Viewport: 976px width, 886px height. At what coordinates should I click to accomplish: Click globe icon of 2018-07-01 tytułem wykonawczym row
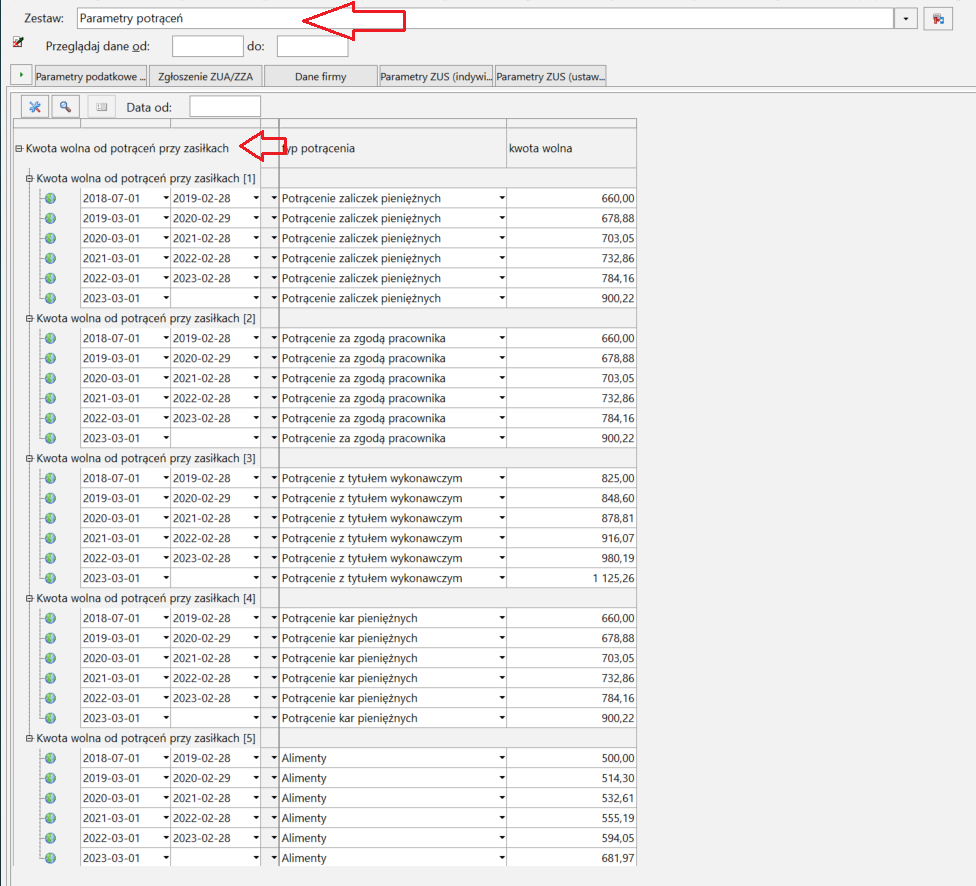(x=50, y=478)
